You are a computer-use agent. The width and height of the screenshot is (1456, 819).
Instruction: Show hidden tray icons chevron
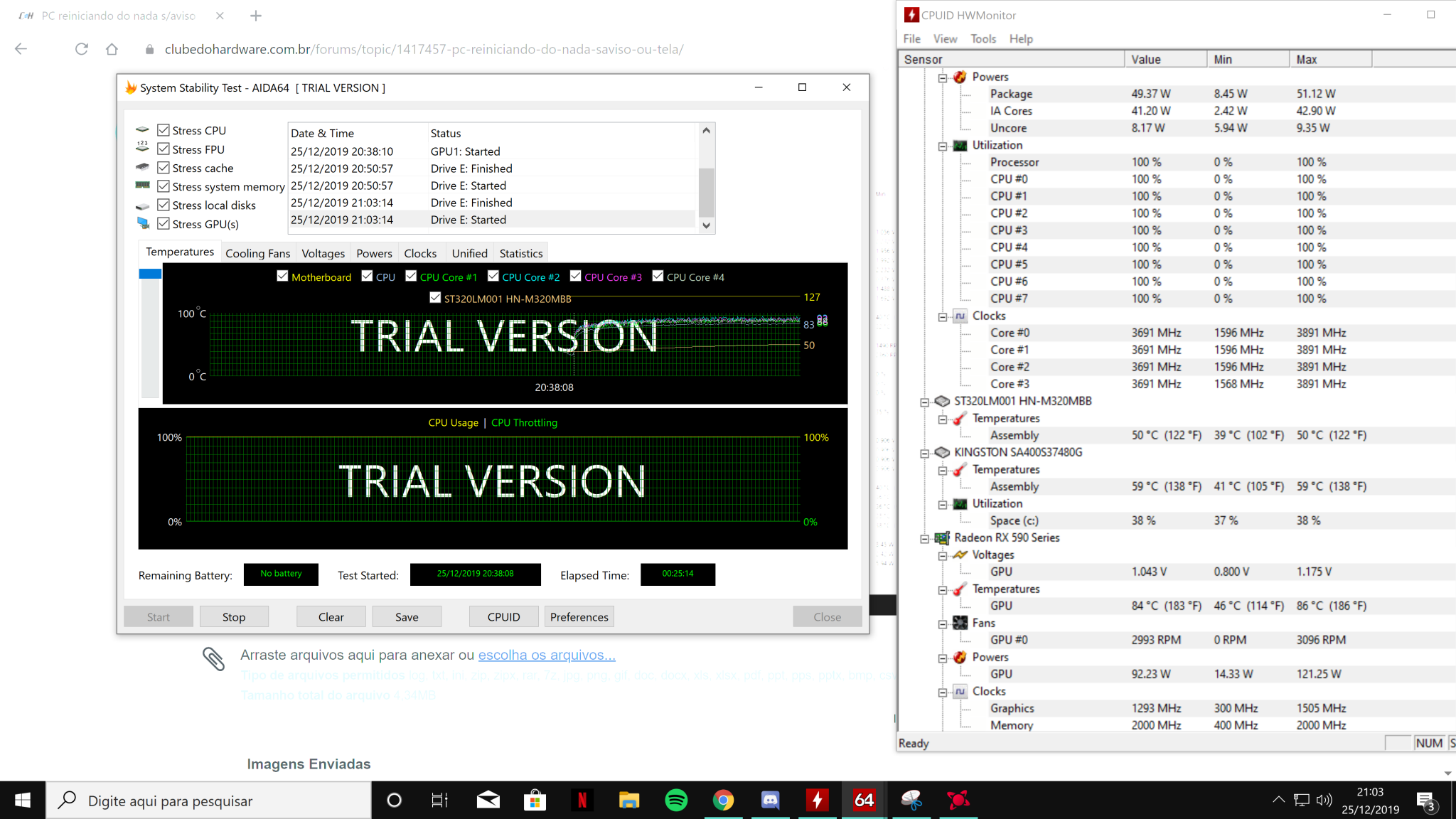(x=1278, y=801)
